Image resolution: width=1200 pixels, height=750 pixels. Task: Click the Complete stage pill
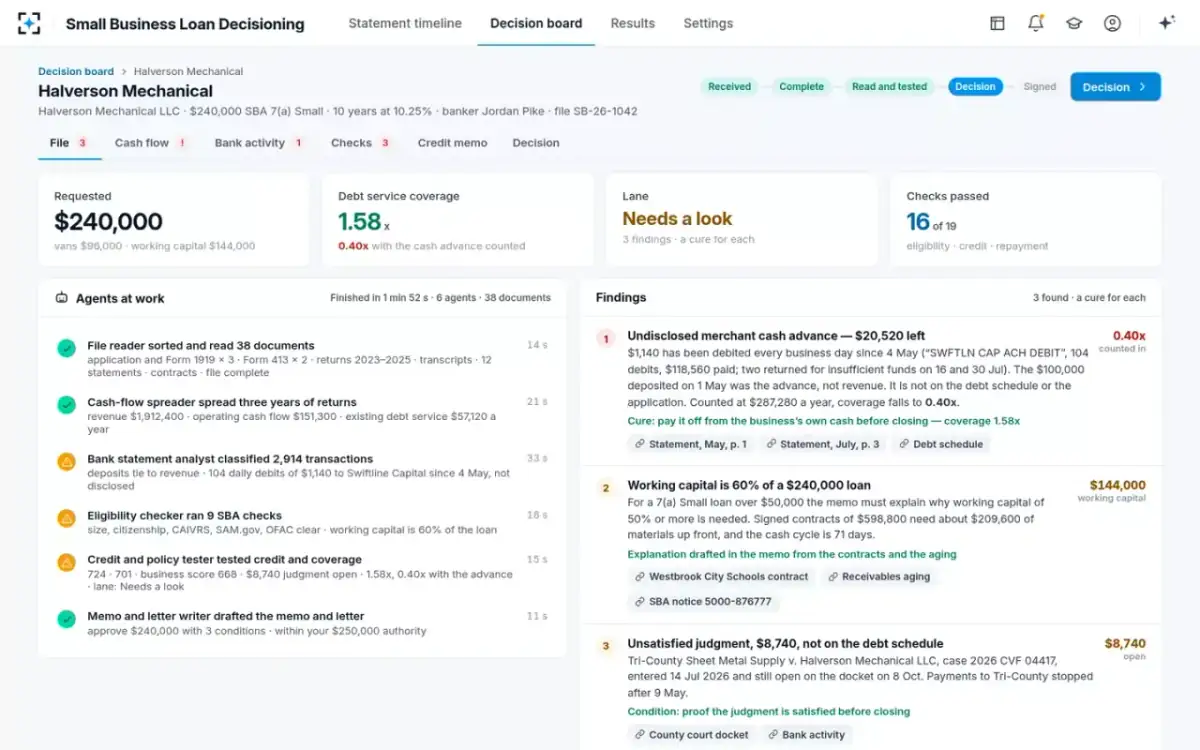pos(801,87)
